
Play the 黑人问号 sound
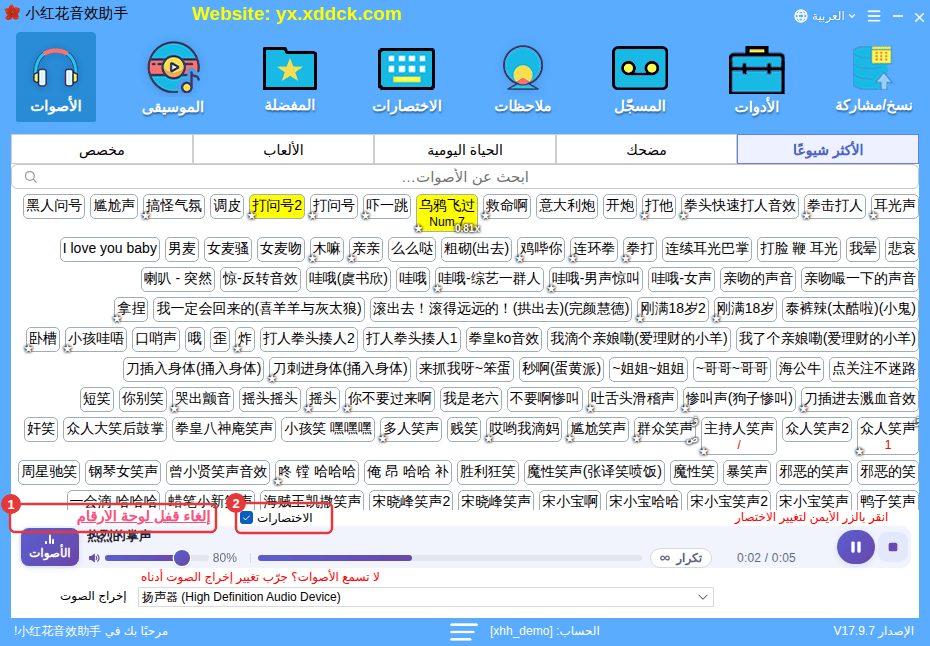click(x=54, y=206)
